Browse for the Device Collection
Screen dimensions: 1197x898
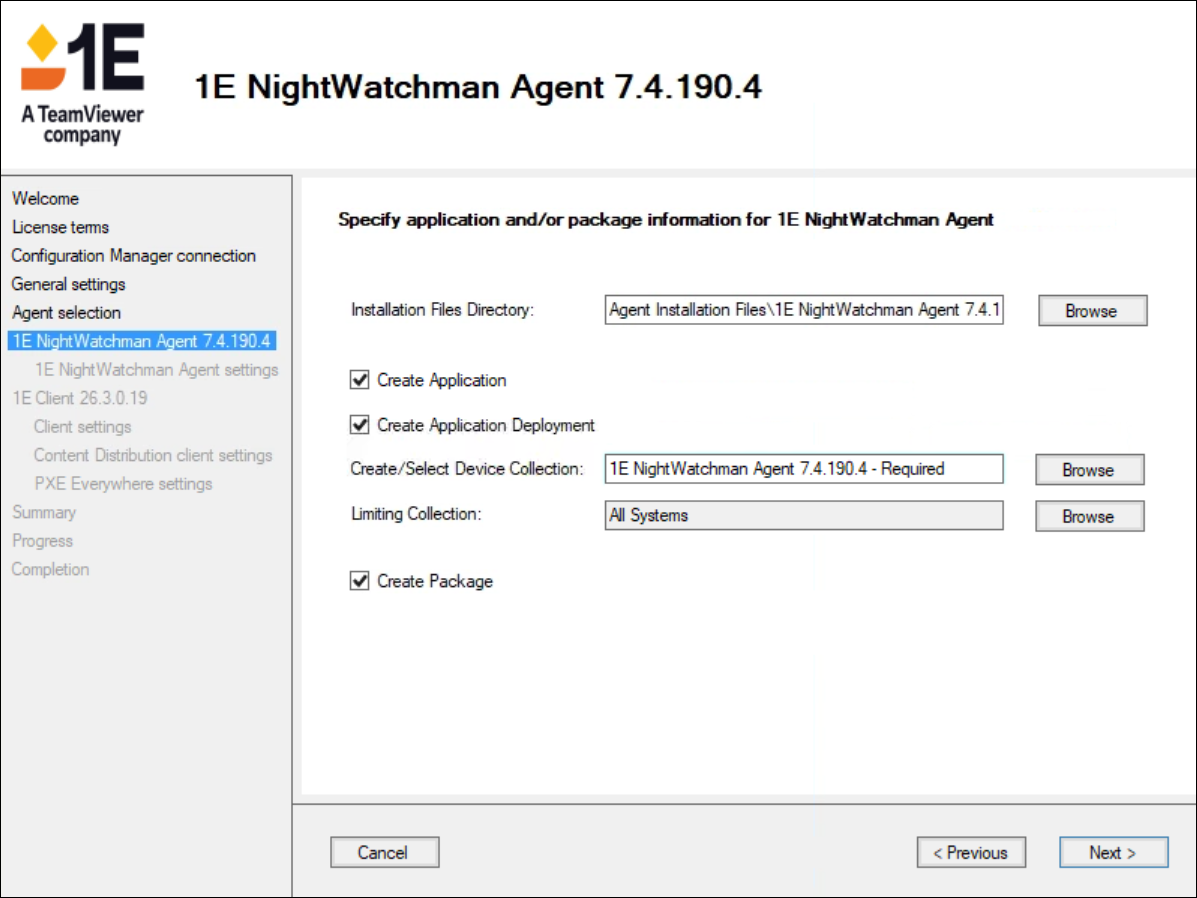click(1088, 470)
